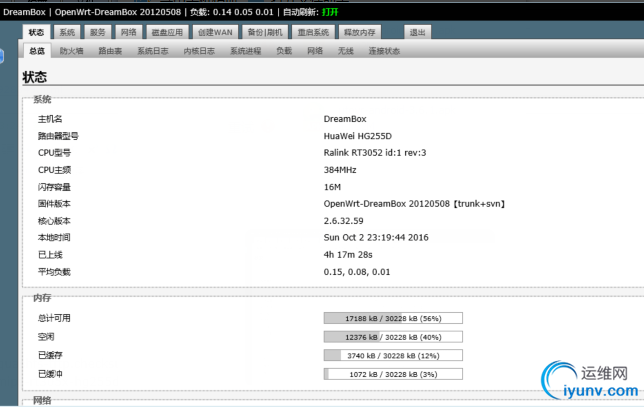The height and width of the screenshot is (407, 644).
Task: Click uptime 4h 17m 28s value
Action: [x=348, y=255]
